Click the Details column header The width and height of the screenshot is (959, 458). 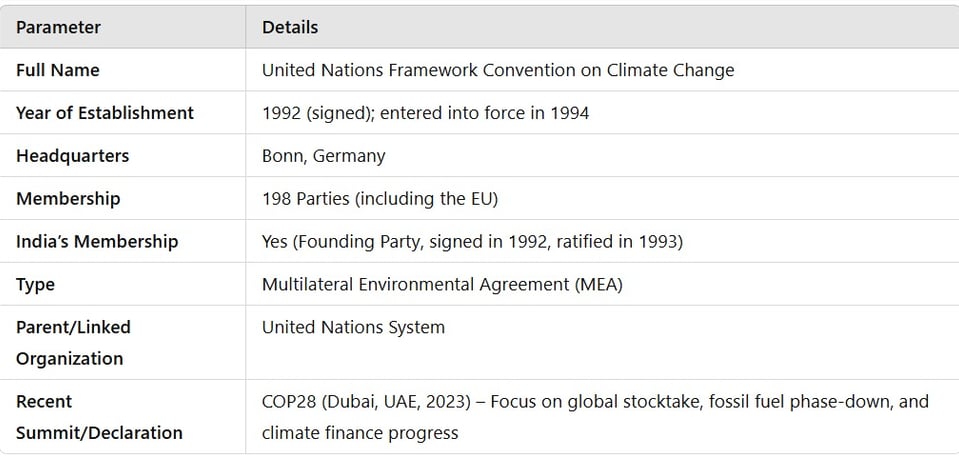pos(290,28)
